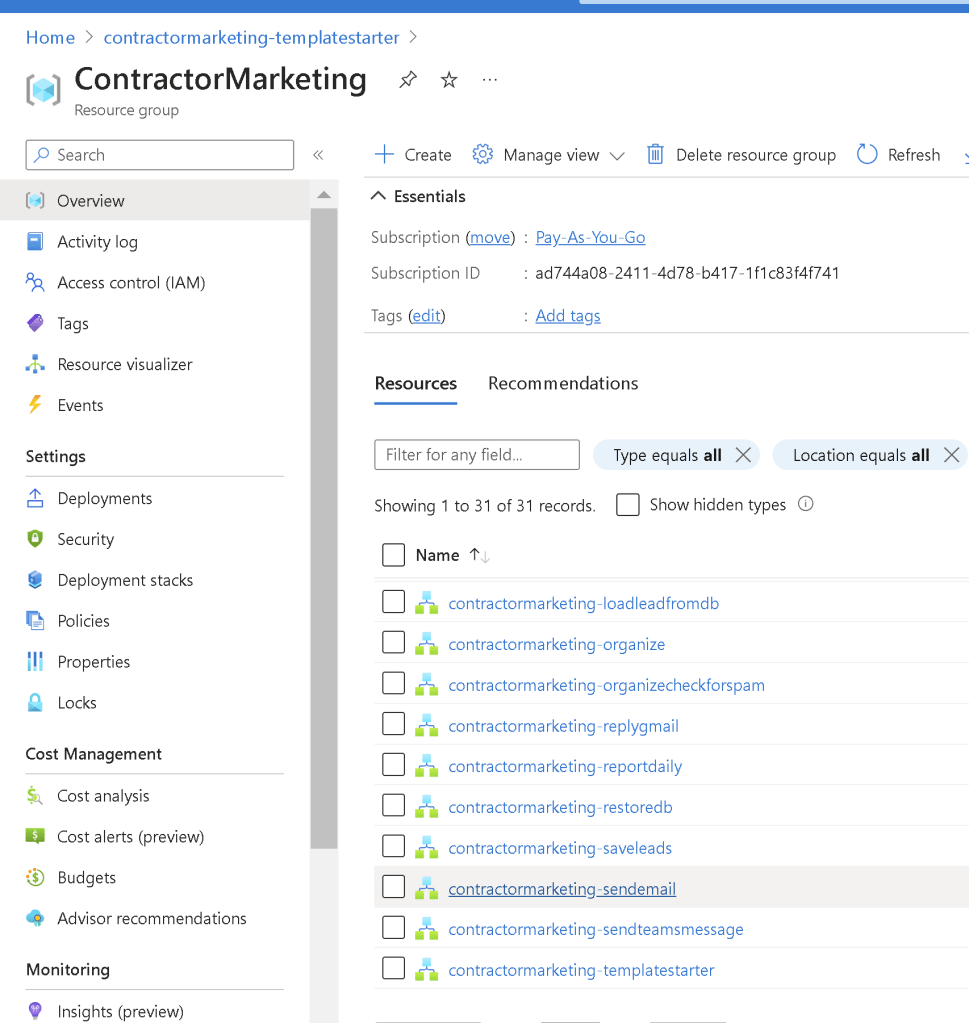Open the Type equals all filter
Image resolution: width=969 pixels, height=1023 pixels.
[667, 455]
